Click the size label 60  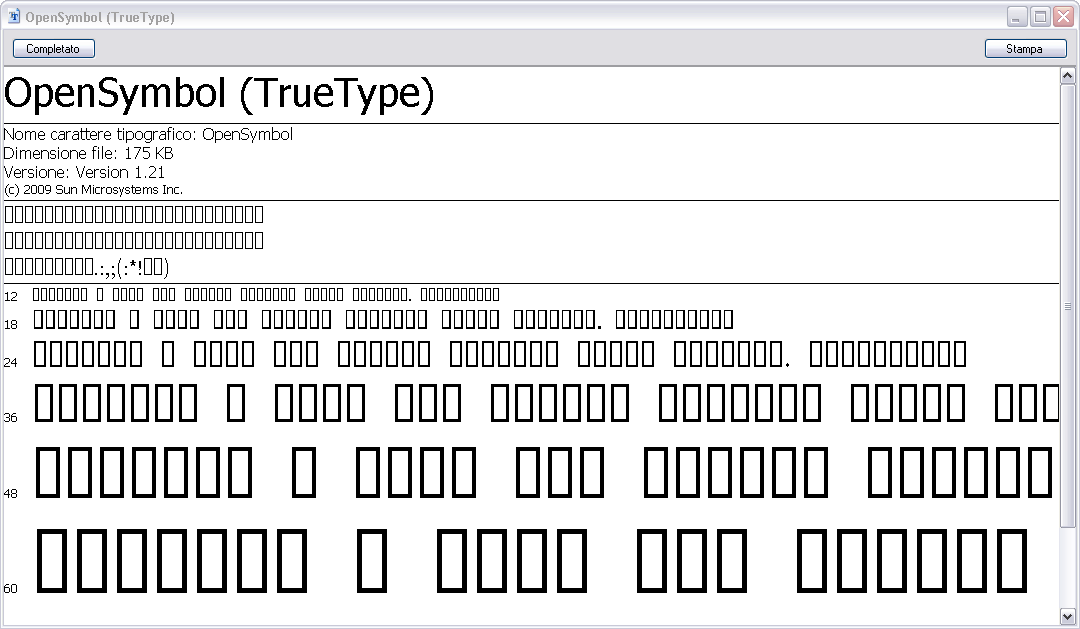coord(10,588)
